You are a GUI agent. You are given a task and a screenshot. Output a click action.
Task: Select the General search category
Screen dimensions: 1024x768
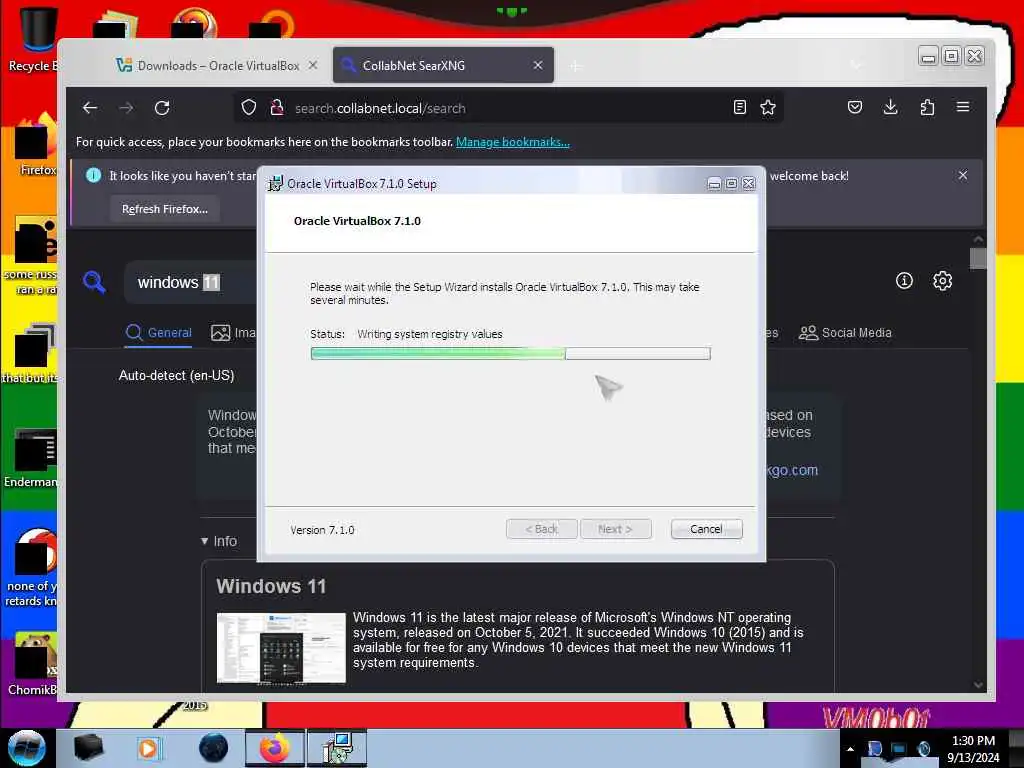(159, 332)
